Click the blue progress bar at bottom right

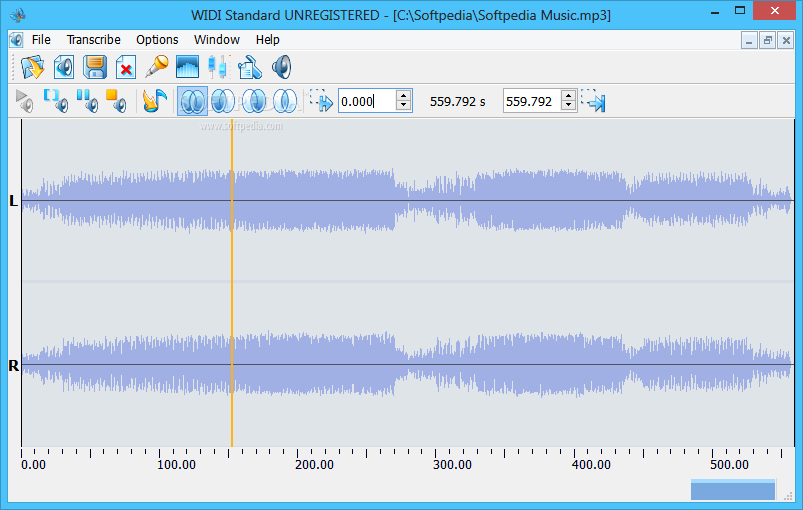[x=733, y=490]
